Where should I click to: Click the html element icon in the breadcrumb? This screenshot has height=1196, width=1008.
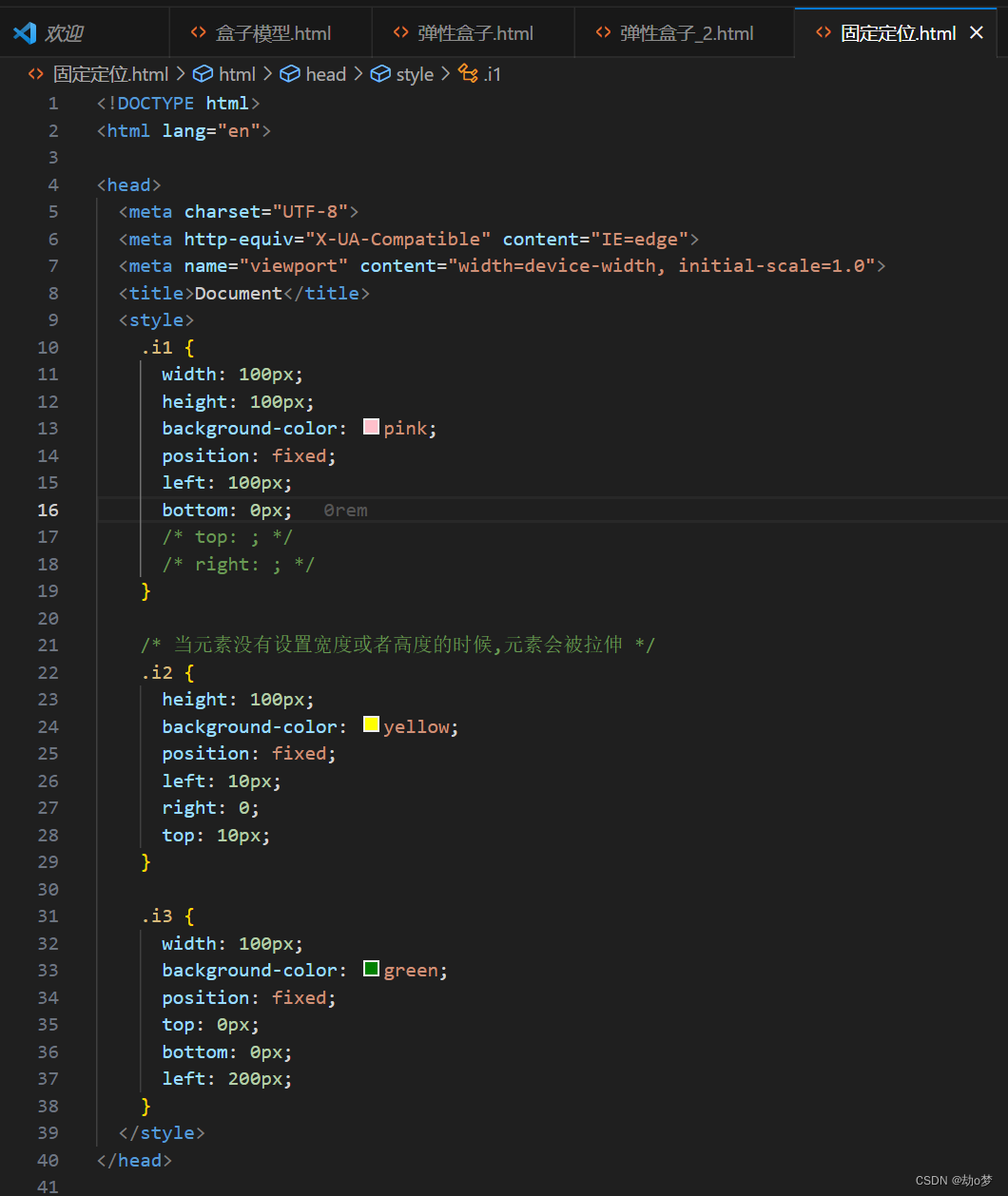204,73
